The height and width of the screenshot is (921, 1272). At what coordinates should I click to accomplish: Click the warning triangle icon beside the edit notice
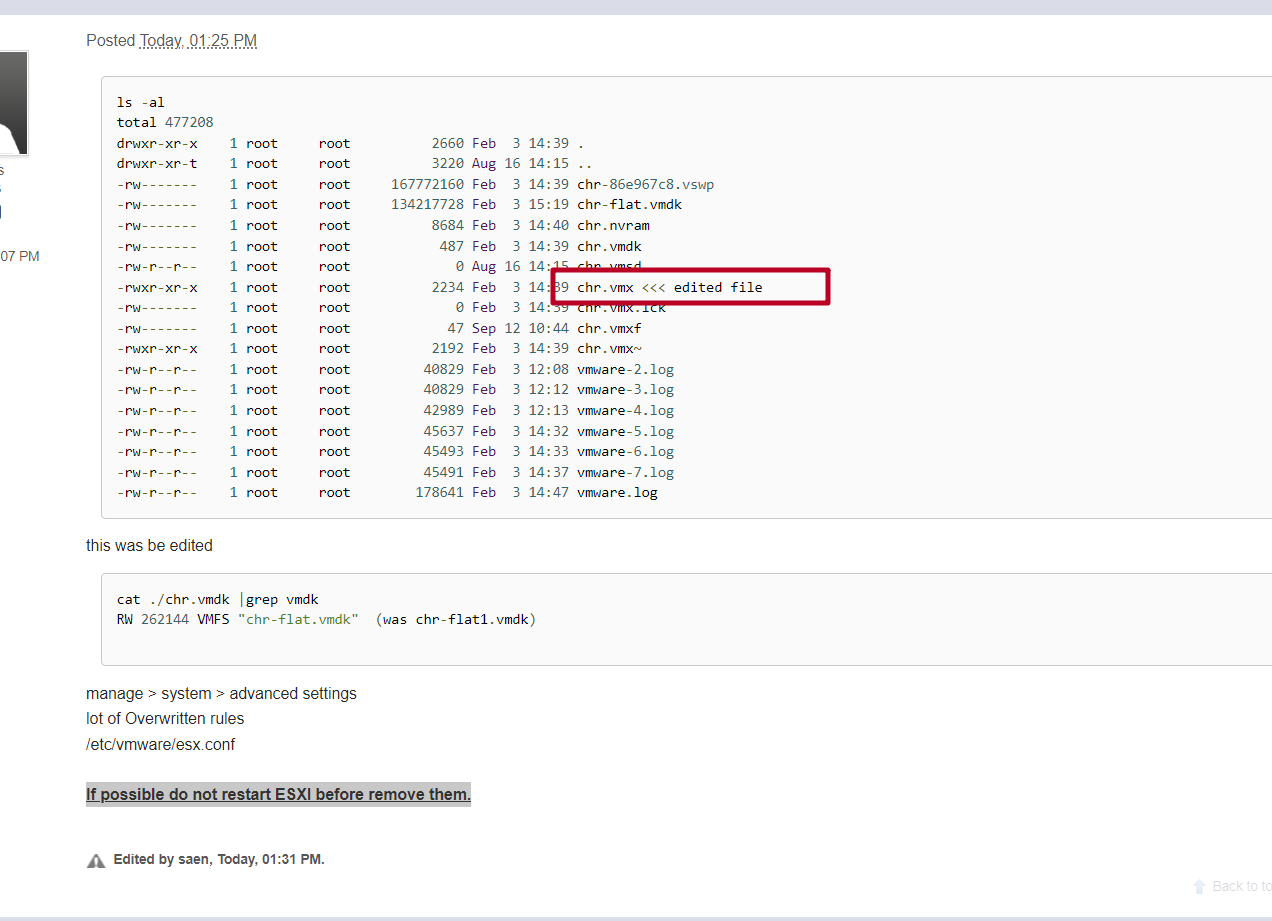96,860
